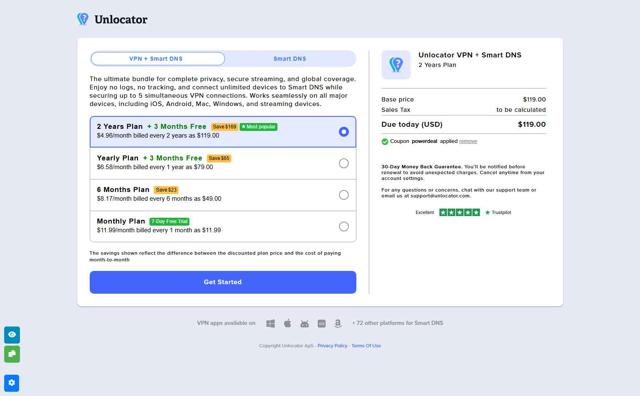Open the Terms Of Use link

[366, 346]
